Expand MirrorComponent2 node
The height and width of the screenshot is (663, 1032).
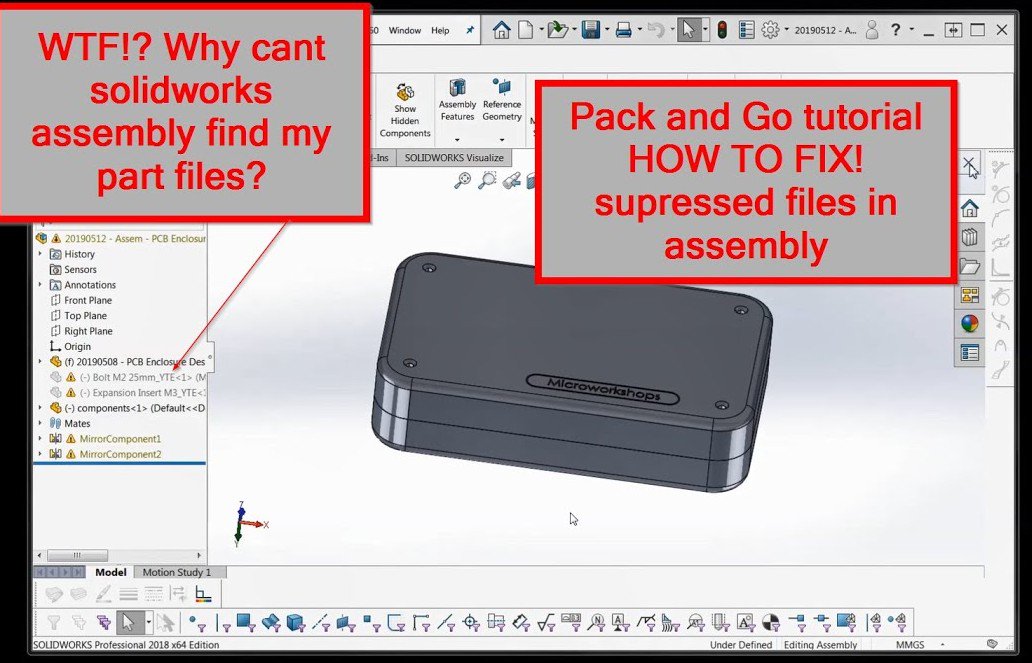click(x=40, y=454)
